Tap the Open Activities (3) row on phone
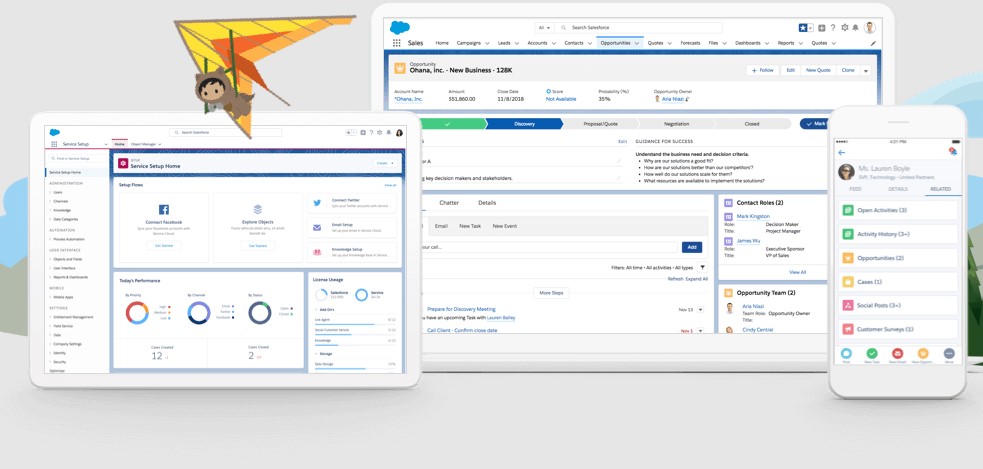Image resolution: width=983 pixels, height=469 pixels. click(898, 211)
